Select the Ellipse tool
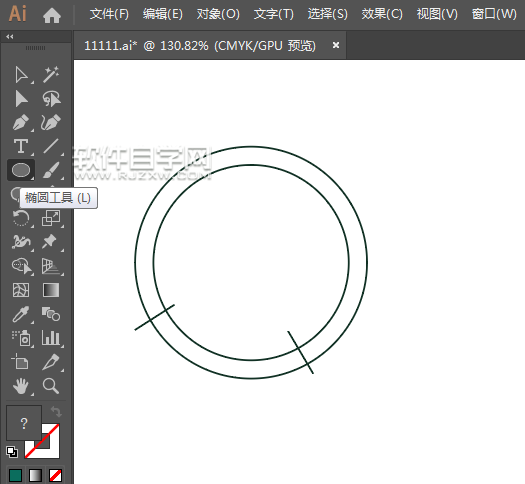This screenshot has width=525, height=484. pyautogui.click(x=21, y=170)
